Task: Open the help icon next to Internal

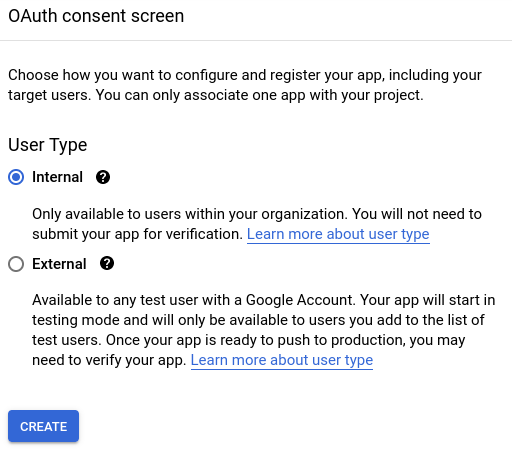Action: click(103, 177)
